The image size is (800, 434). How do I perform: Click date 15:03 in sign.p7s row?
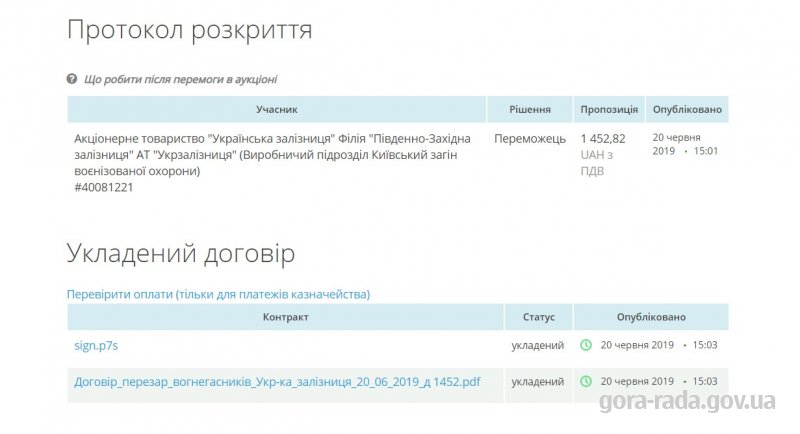coord(659,345)
